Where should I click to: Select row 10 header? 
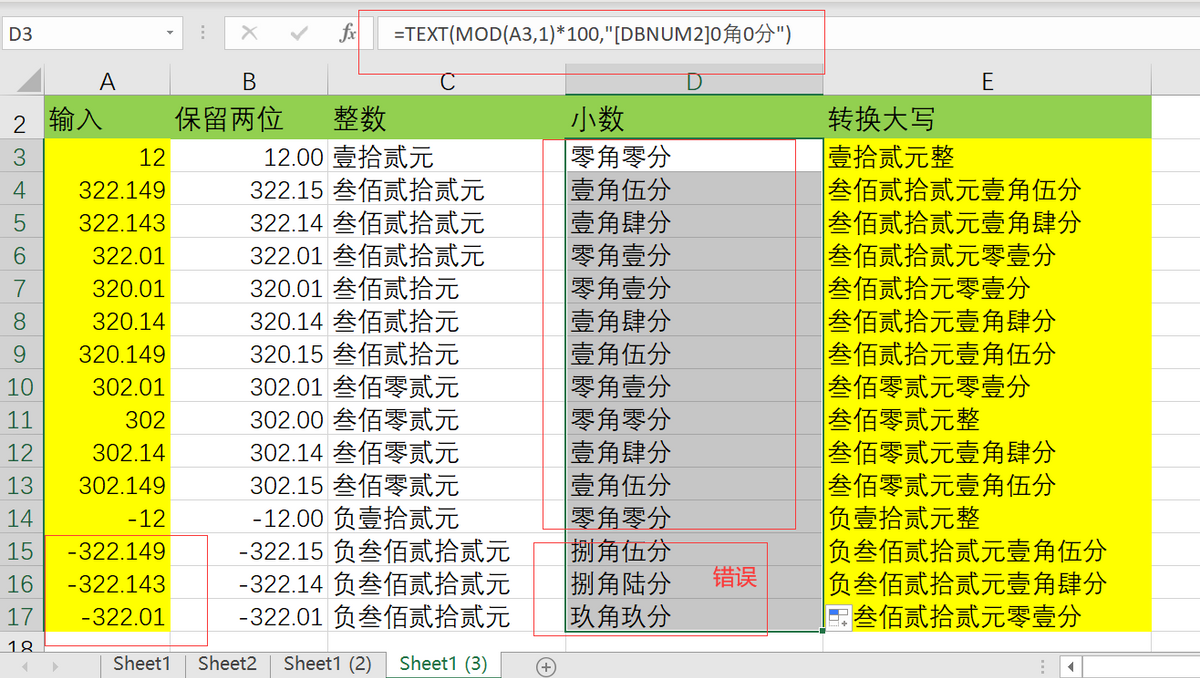click(22, 386)
